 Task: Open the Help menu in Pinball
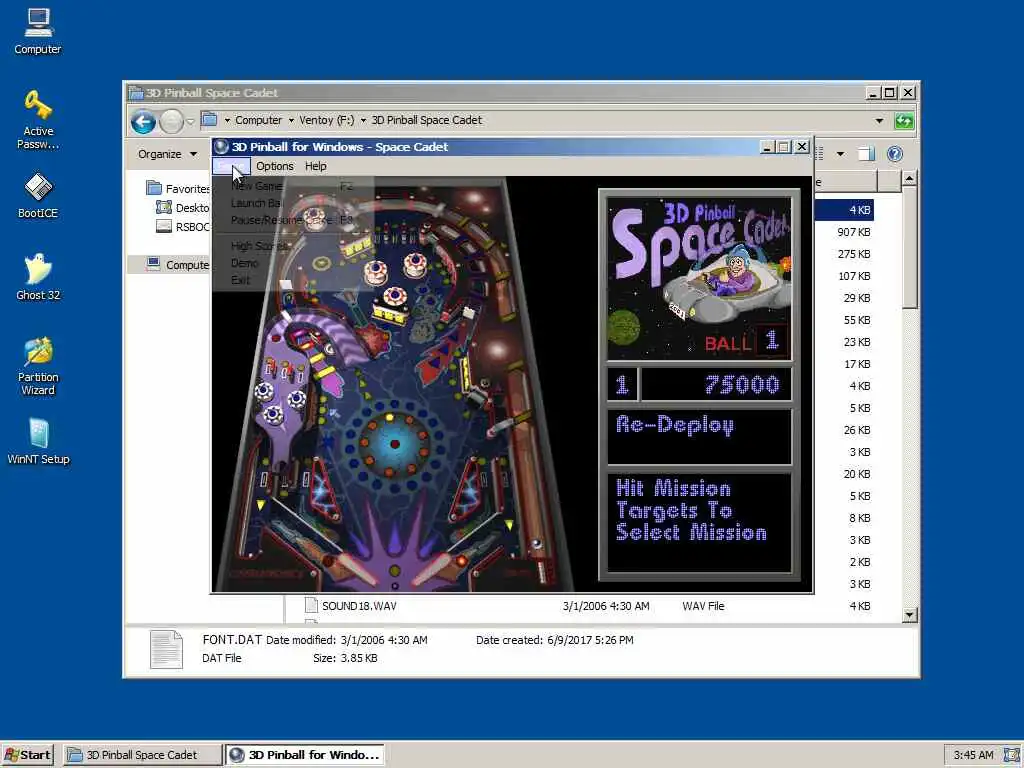(x=315, y=166)
